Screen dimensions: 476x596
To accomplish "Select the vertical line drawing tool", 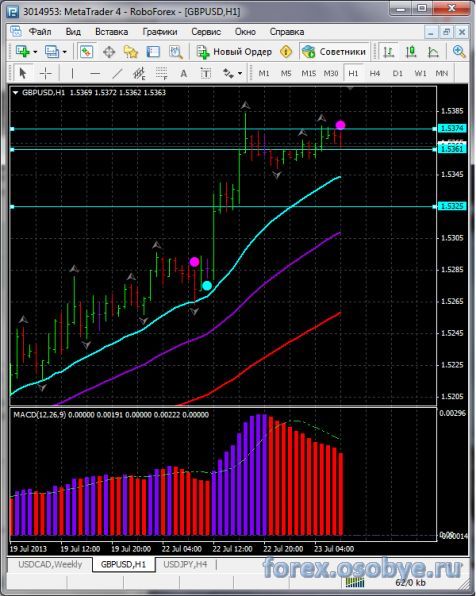I will tap(72, 73).
